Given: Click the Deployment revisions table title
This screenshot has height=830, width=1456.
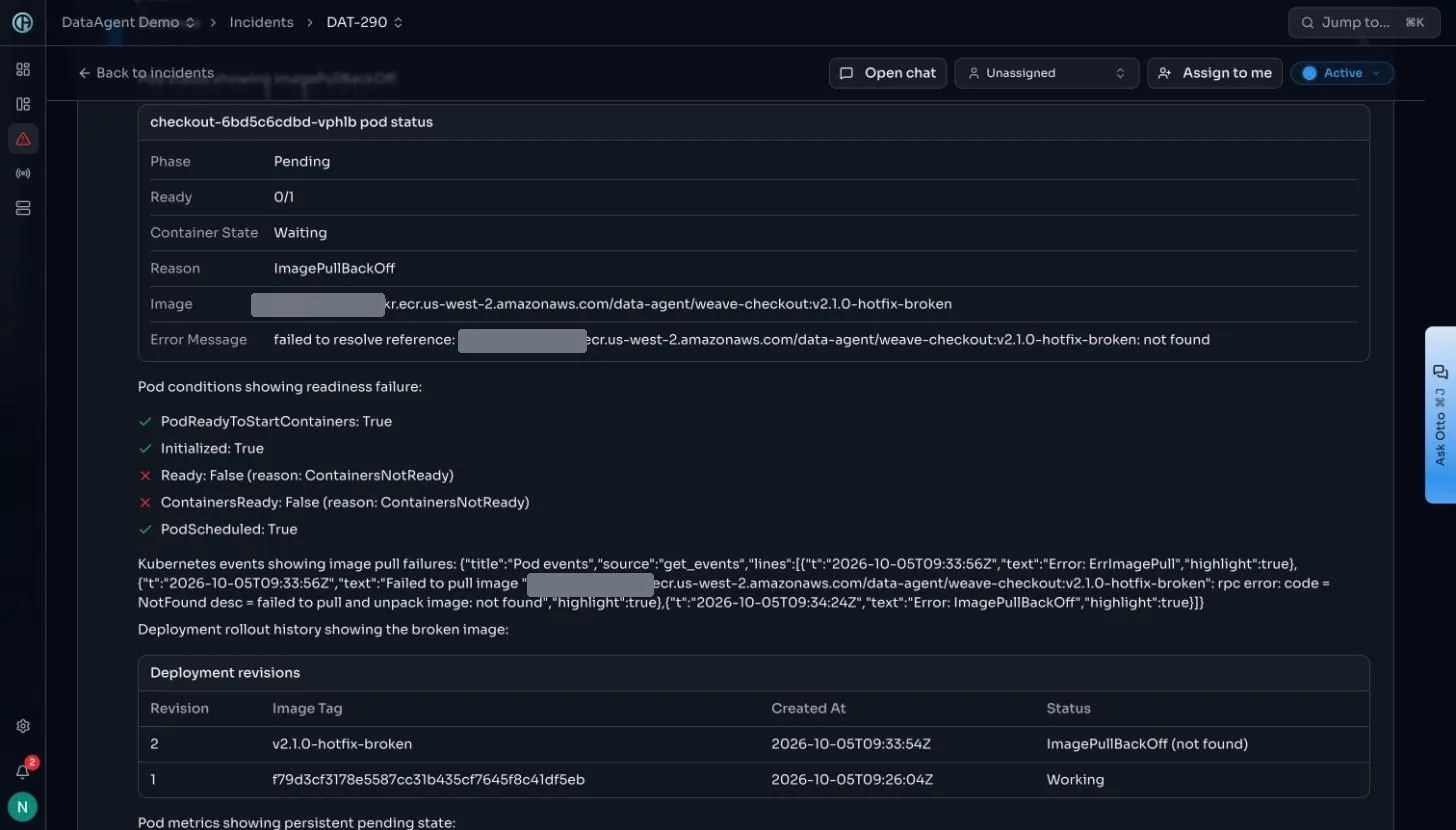Looking at the screenshot, I should pyautogui.click(x=225, y=673).
